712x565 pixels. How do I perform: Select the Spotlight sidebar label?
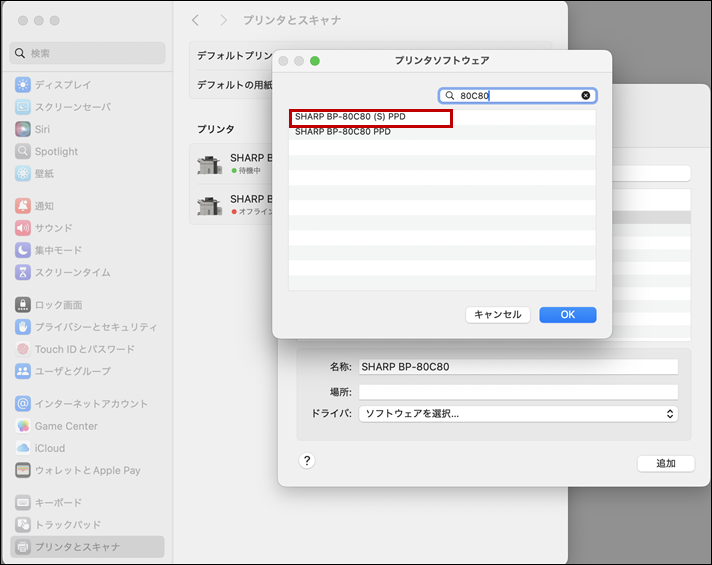point(56,151)
